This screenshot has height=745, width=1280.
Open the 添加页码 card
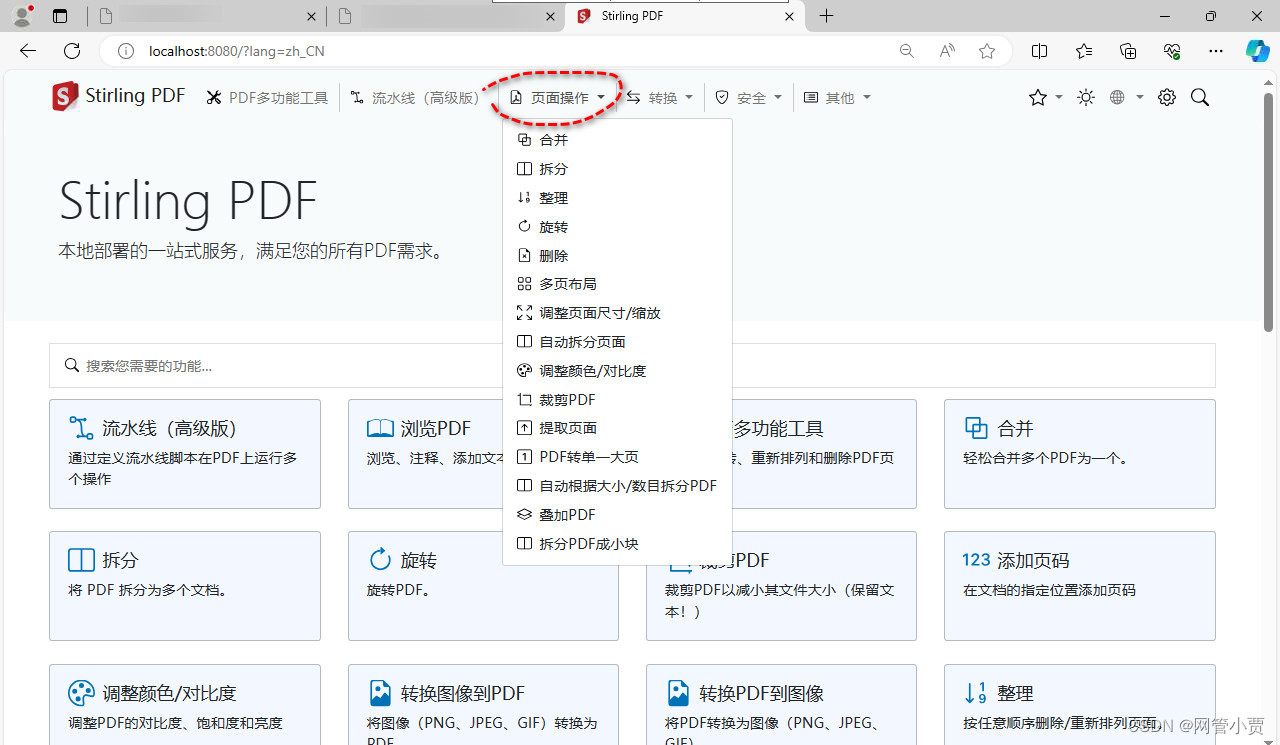(1080, 586)
